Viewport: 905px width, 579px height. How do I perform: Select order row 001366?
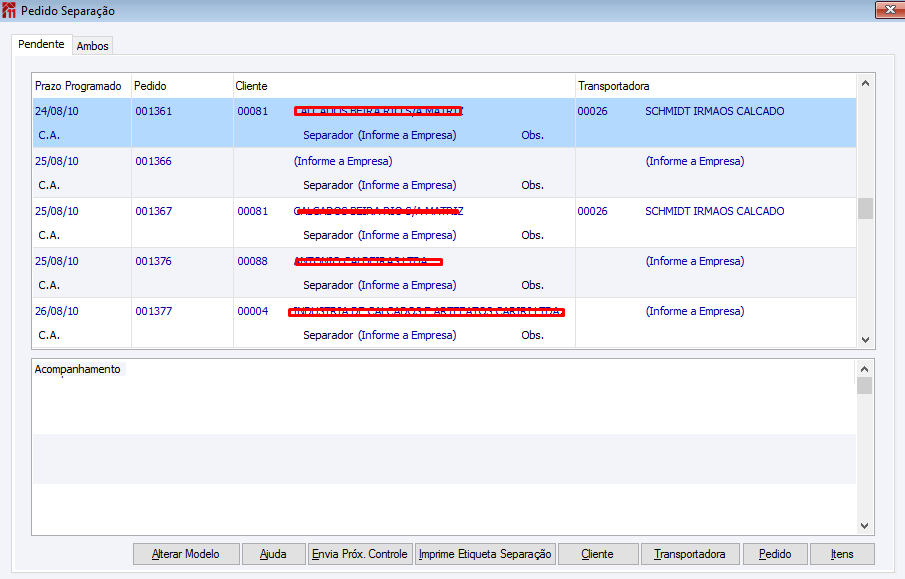(444, 173)
